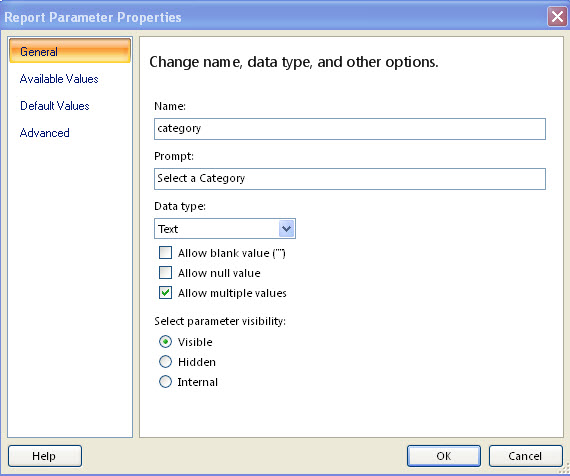Confirm with the OK button

coord(444,456)
